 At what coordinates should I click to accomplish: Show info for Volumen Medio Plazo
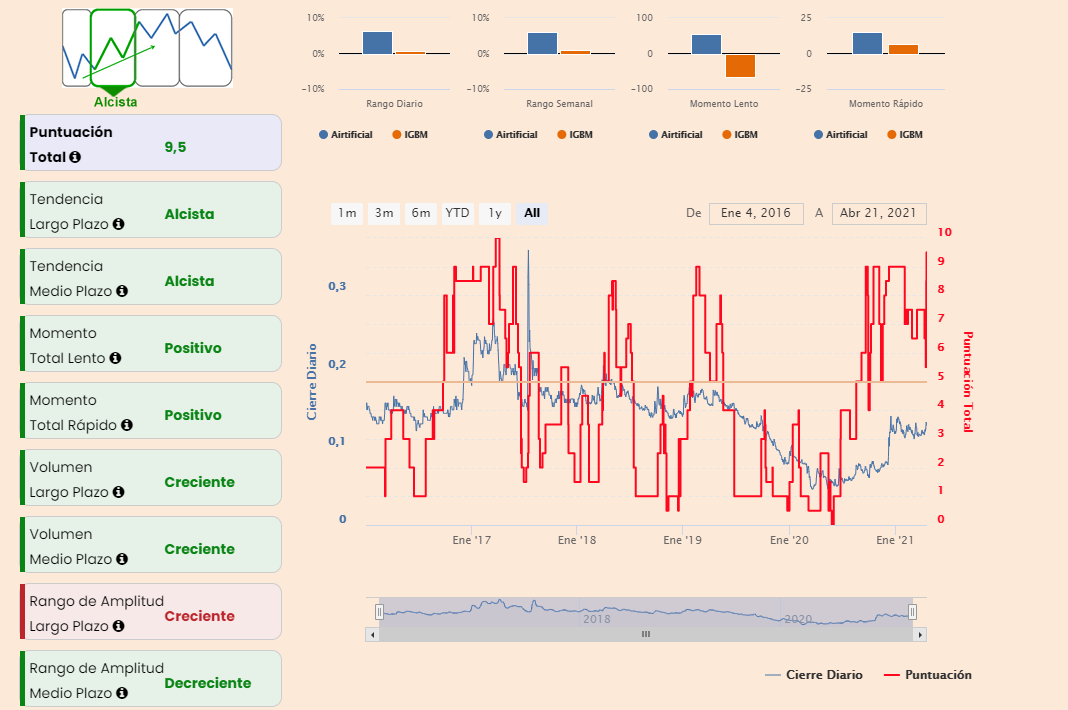[122, 559]
